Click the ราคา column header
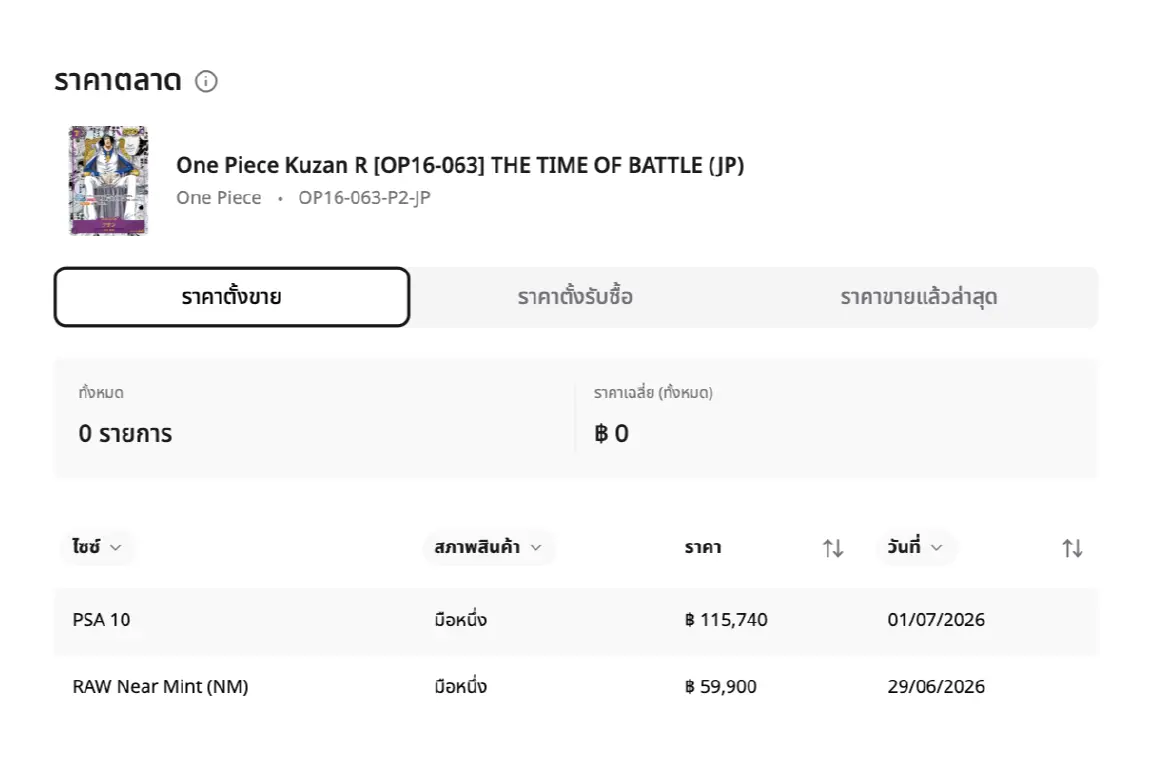The height and width of the screenshot is (778, 1167). (x=703, y=548)
